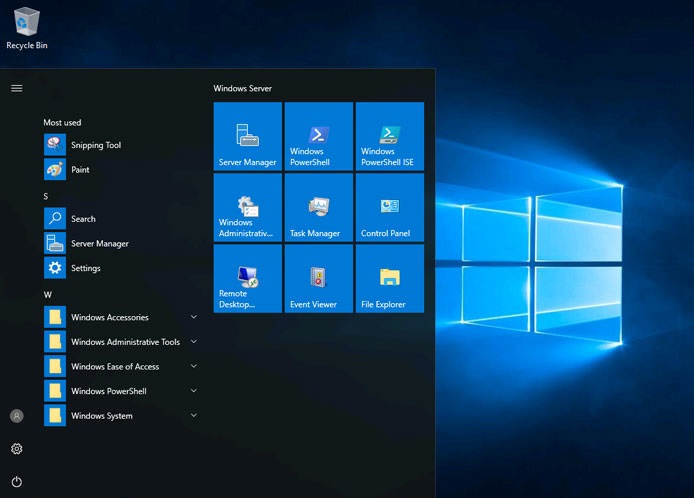This screenshot has width=694, height=498.
Task: Click the user account avatar icon
Action: [x=17, y=416]
